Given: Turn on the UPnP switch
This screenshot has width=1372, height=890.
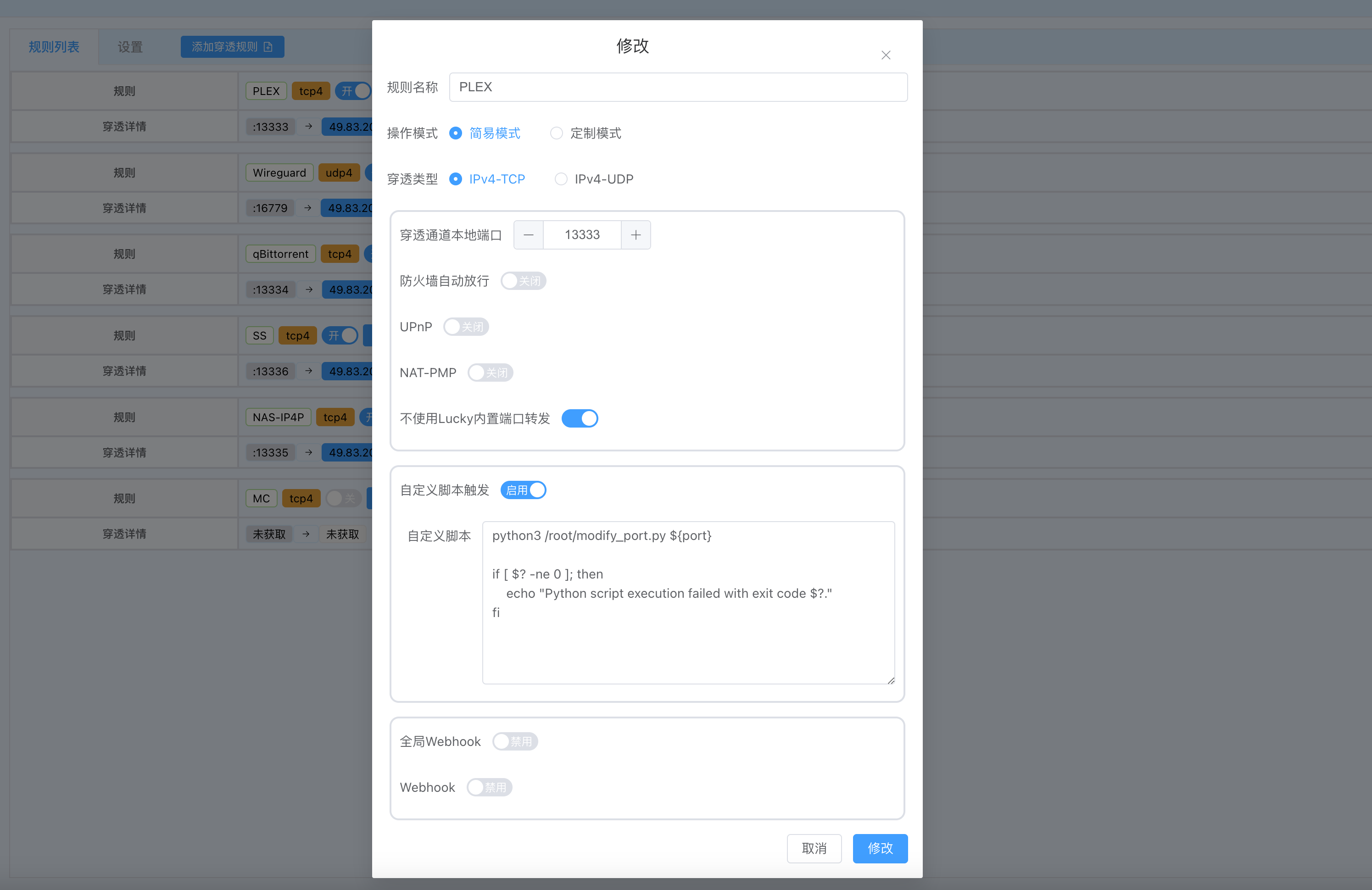Looking at the screenshot, I should (x=466, y=327).
